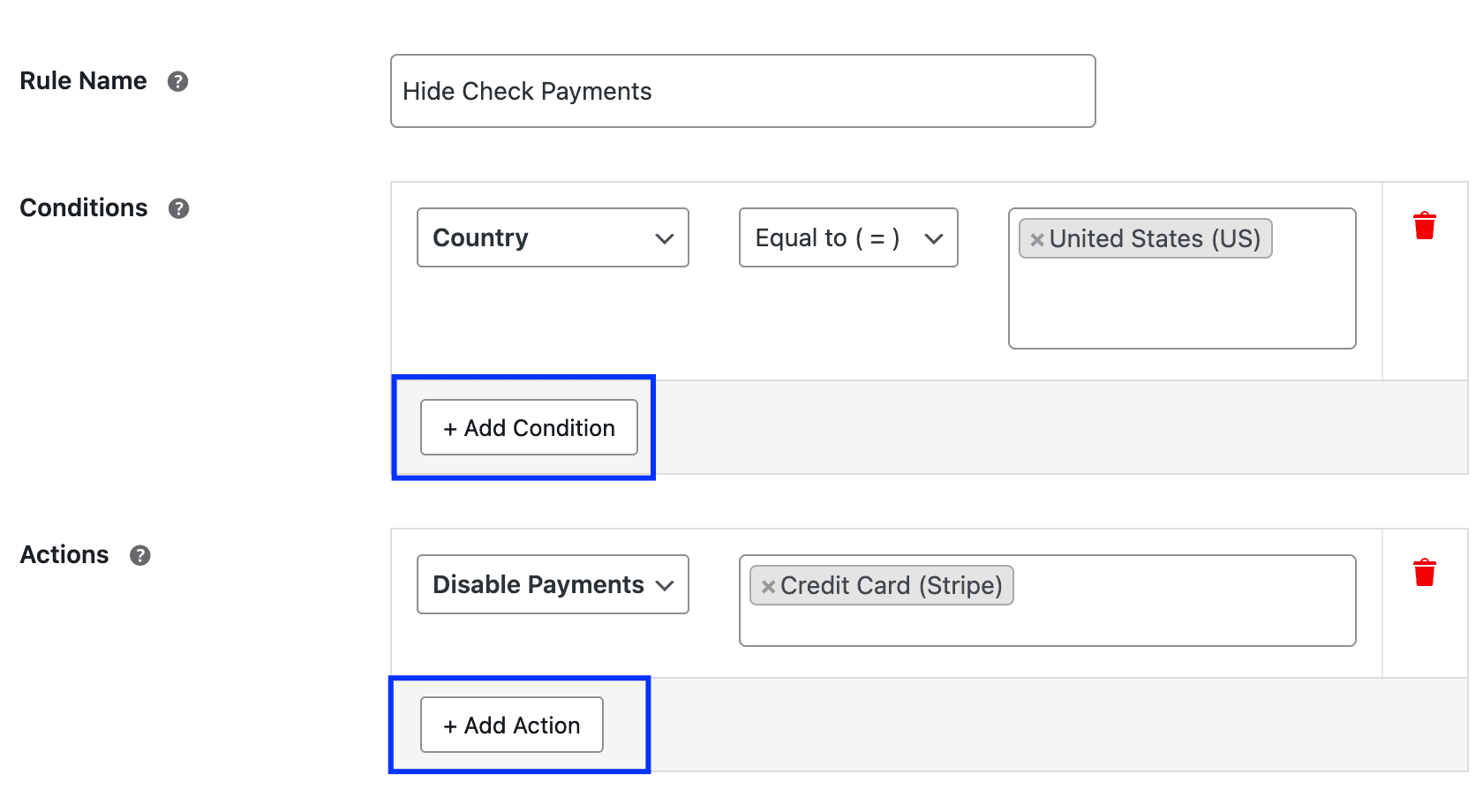This screenshot has width=1483, height=812.
Task: Click the Rule Name help icon
Action: coord(177,80)
